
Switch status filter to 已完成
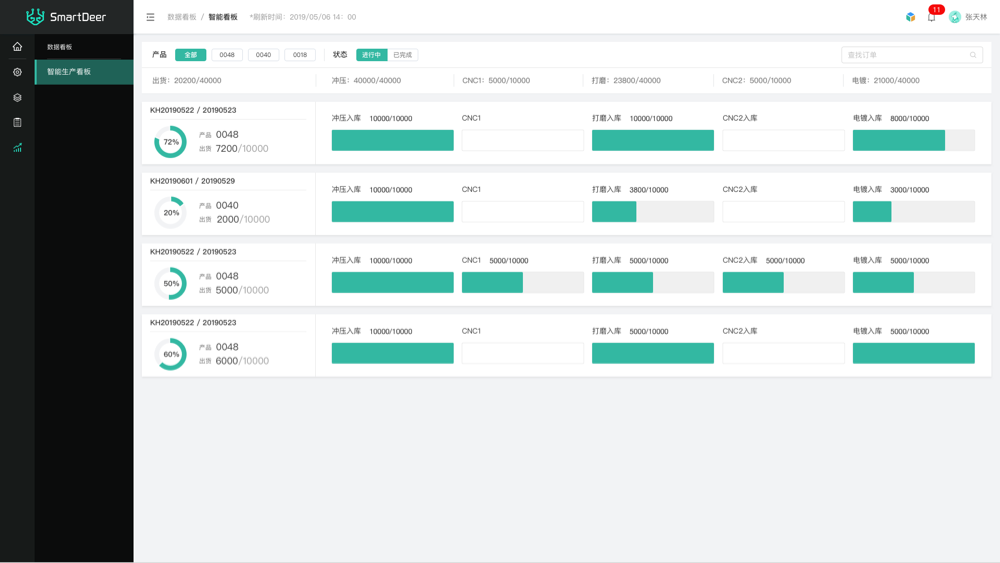pyautogui.click(x=403, y=55)
